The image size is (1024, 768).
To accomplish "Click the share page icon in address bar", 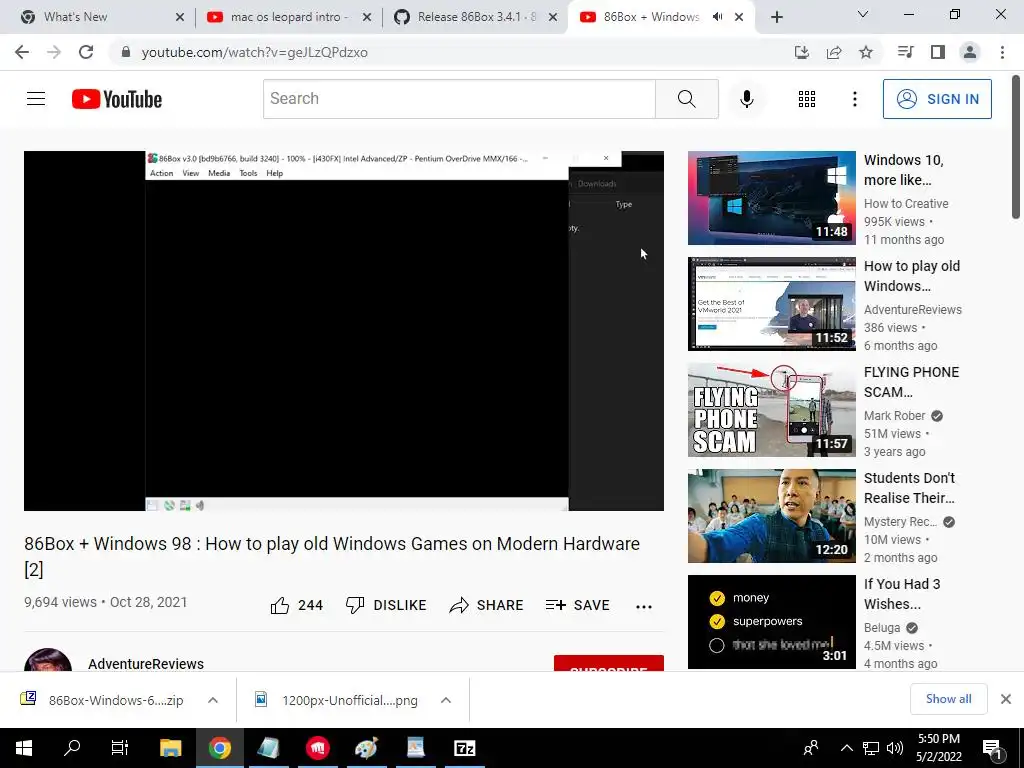I will tap(834, 52).
